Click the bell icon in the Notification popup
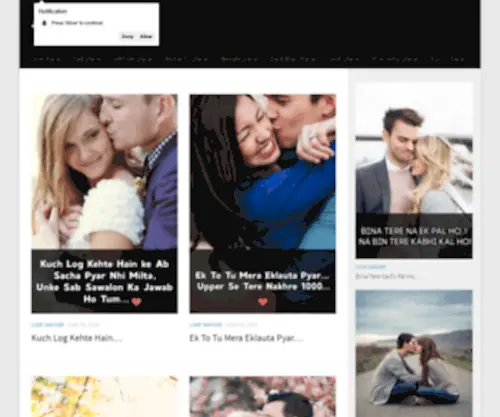Screen dimensions: 500x417 point(44,23)
